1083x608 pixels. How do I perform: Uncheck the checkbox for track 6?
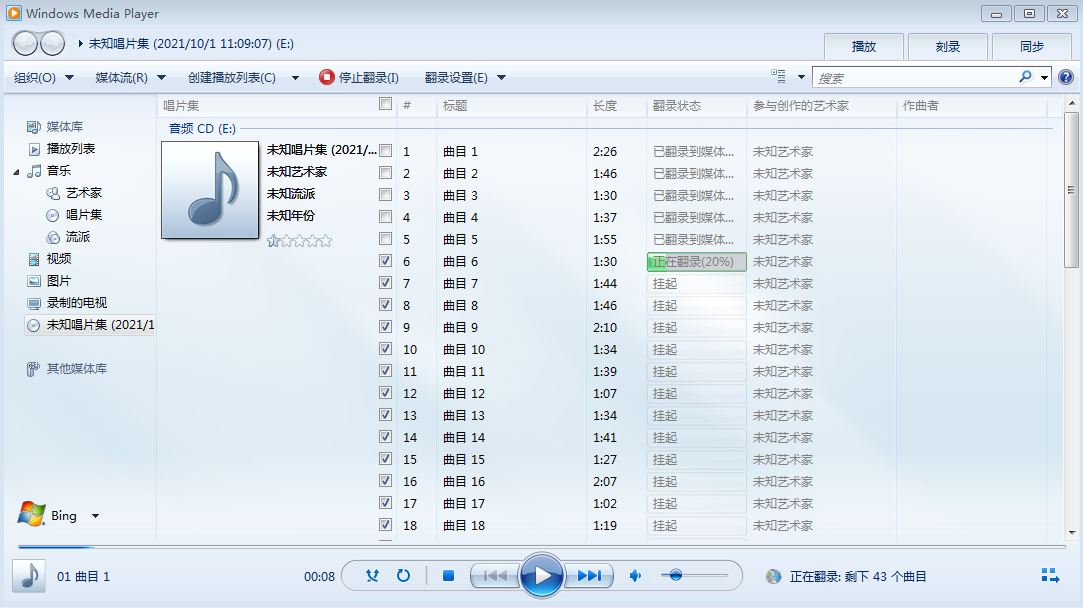(385, 261)
